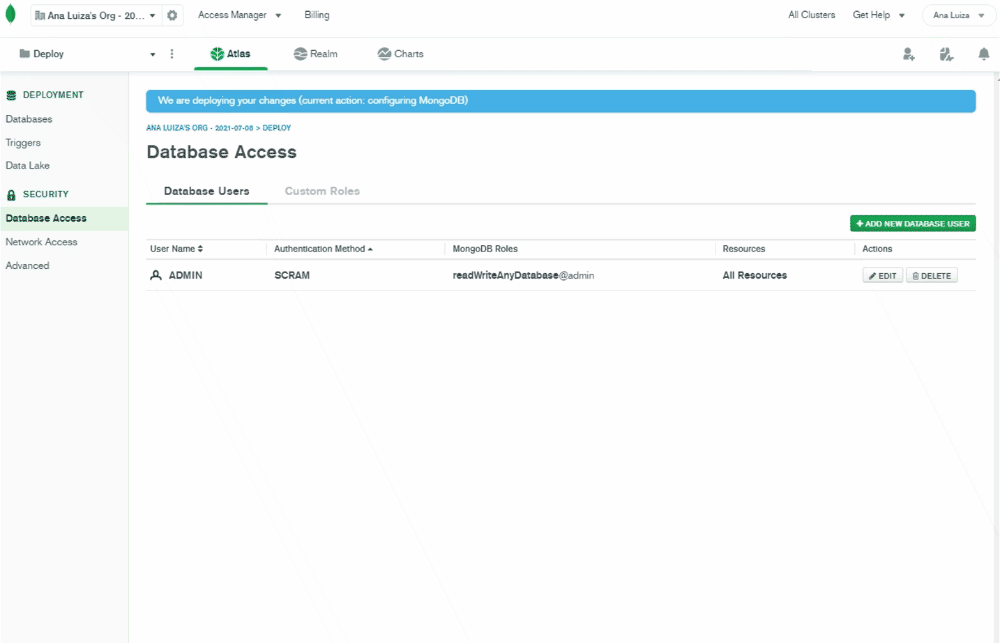Open the project activity feed icon

pos(946,54)
